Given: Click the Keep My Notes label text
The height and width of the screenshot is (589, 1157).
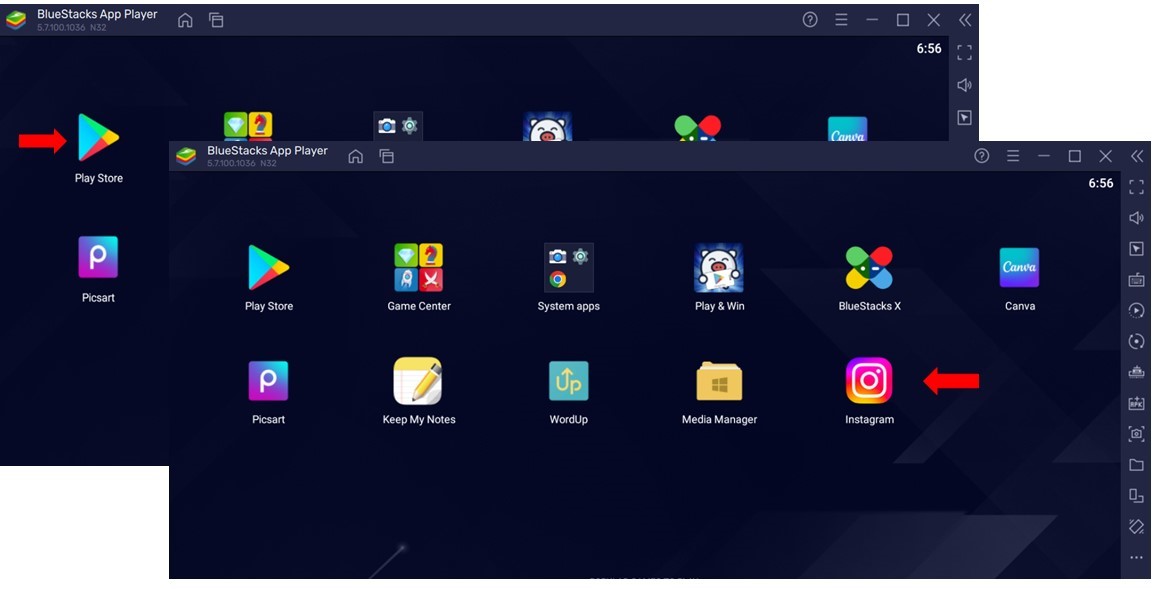Looking at the screenshot, I should pyautogui.click(x=419, y=419).
